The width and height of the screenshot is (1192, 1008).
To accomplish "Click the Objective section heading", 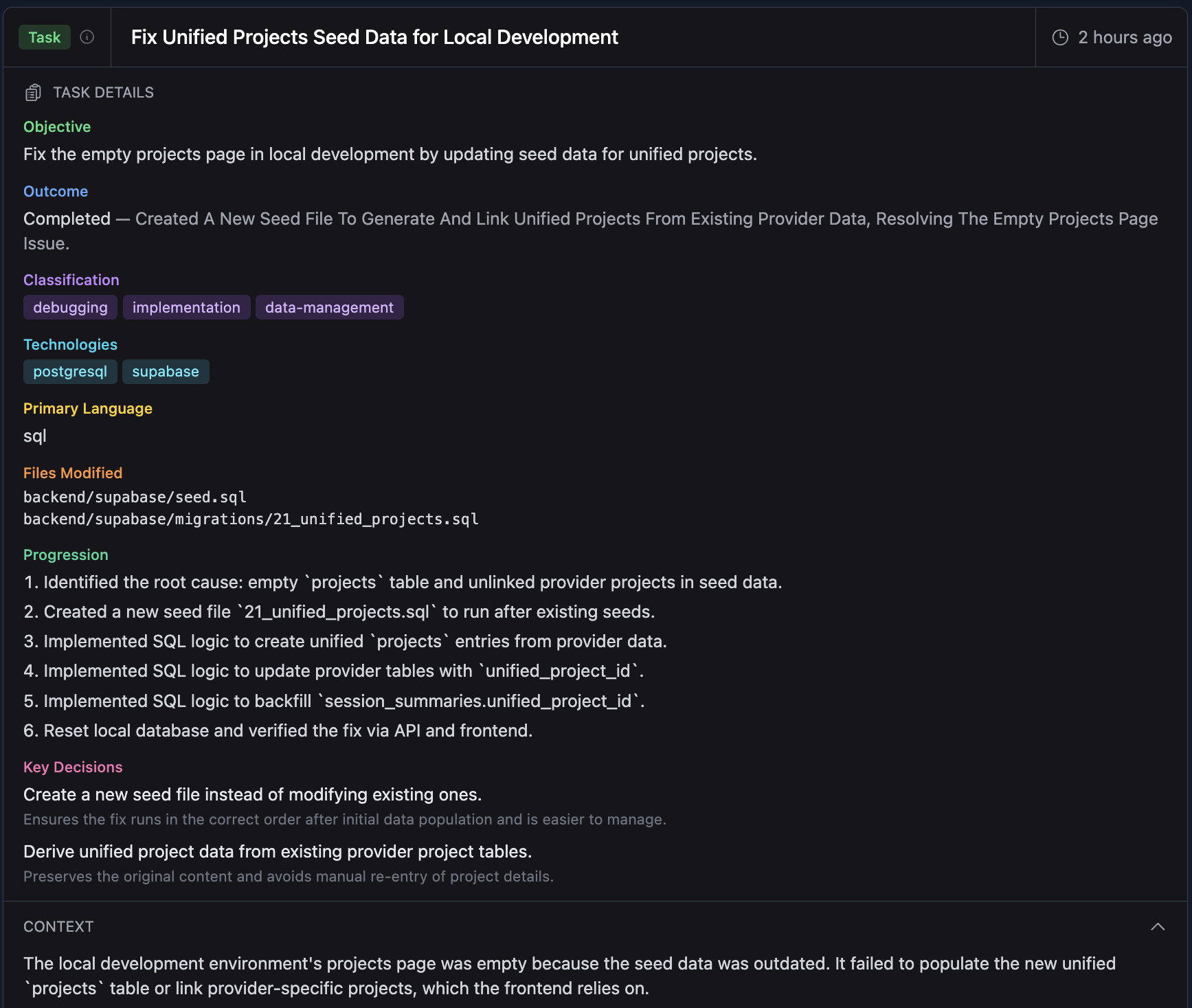I will pos(57,126).
